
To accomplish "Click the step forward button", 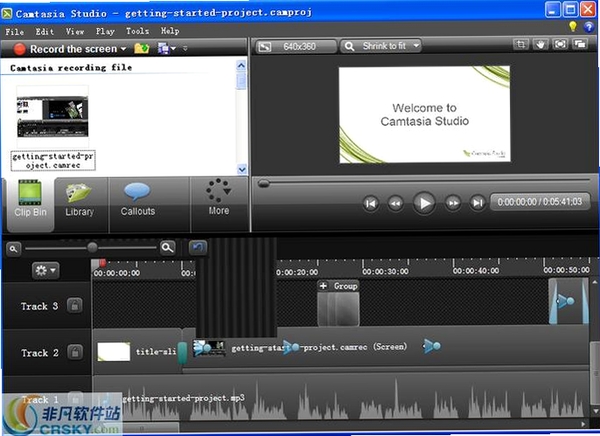I will [453, 203].
